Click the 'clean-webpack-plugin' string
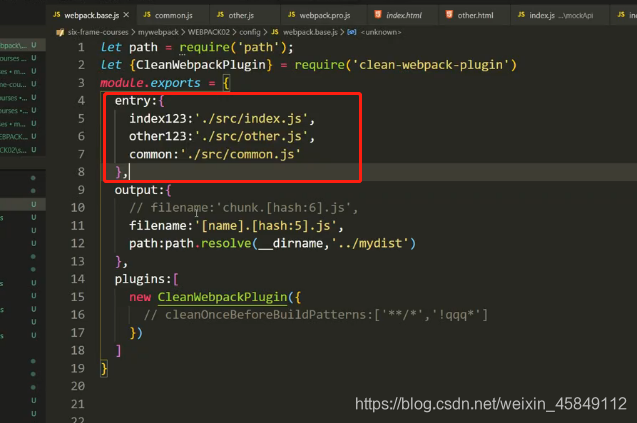The width and height of the screenshot is (637, 423). tap(431, 65)
